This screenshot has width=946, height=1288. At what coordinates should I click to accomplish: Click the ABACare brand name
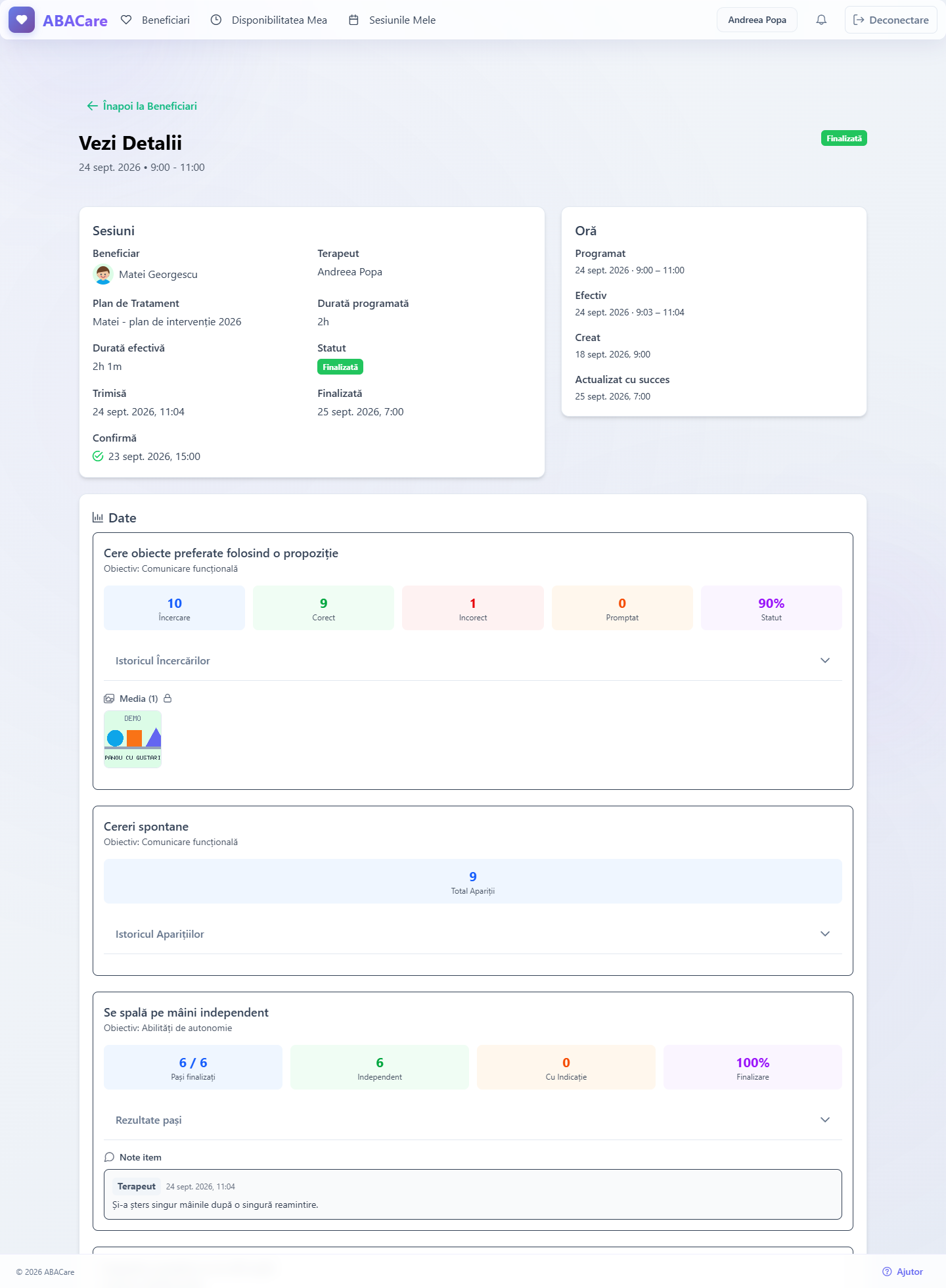[75, 20]
